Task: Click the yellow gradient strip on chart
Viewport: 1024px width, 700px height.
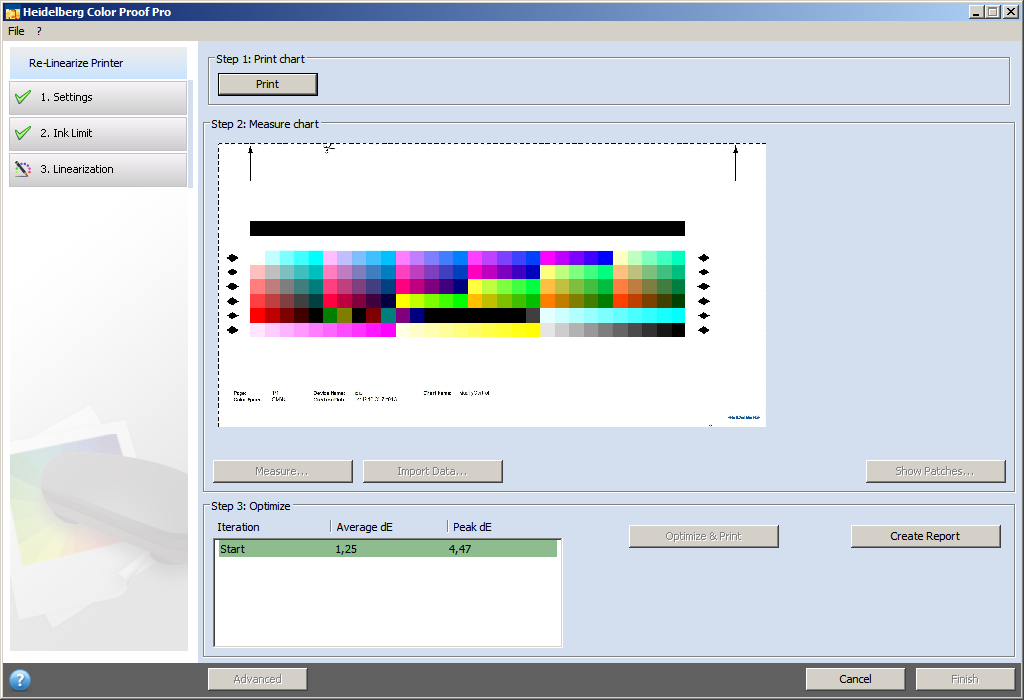Action: pyautogui.click(x=468, y=330)
